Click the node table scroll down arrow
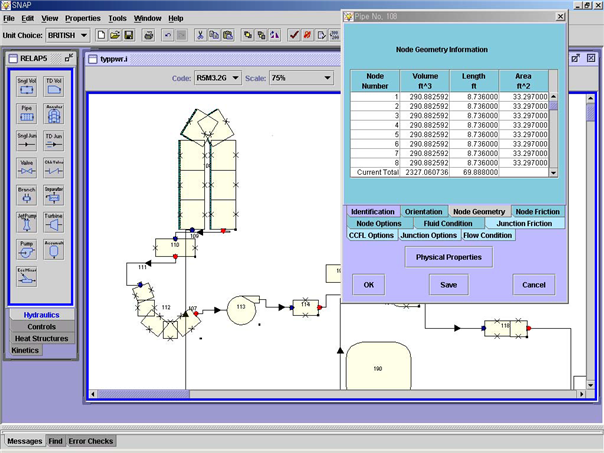604x453 pixels. (554, 173)
